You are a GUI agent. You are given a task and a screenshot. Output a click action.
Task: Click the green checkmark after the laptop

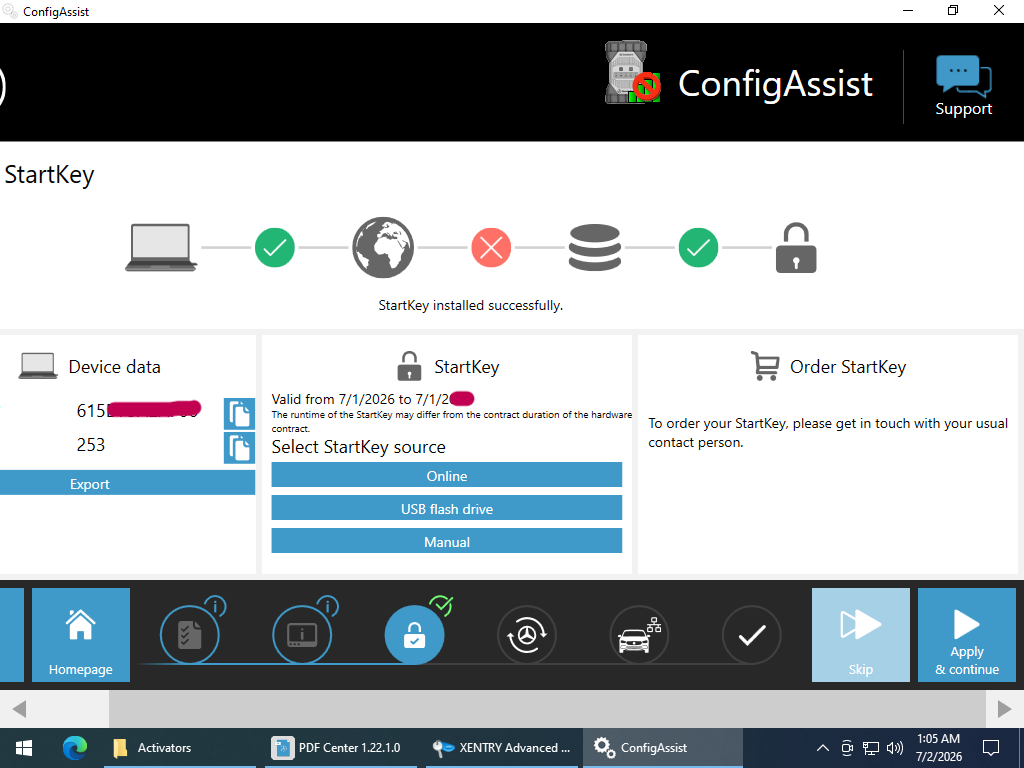tap(274, 248)
